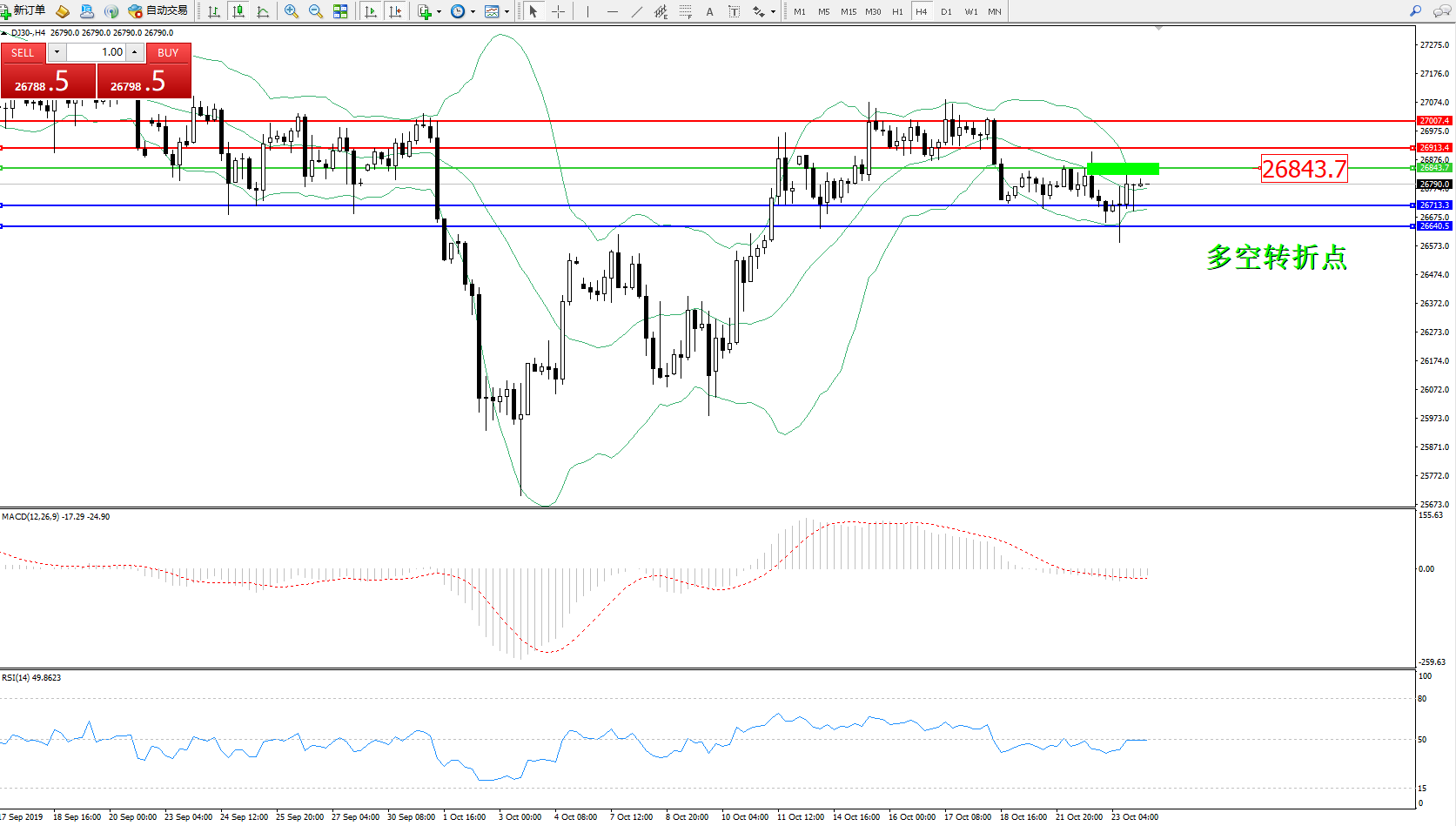Select the trendline drawing tool
1456x826 pixels.
637,11
